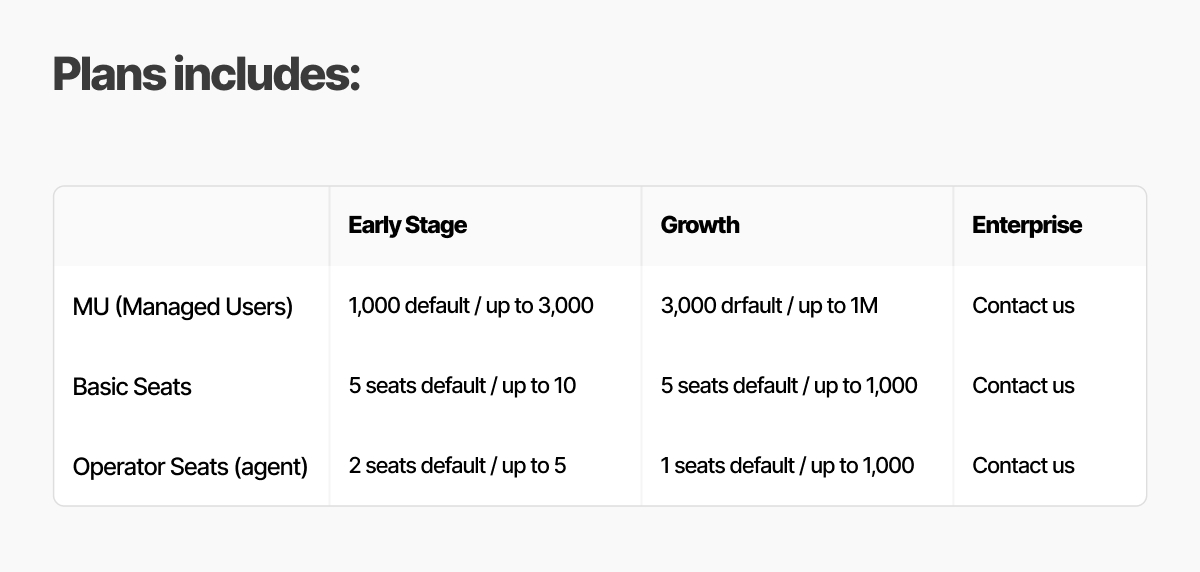The height and width of the screenshot is (572, 1200).
Task: Select the Early Stage column header
Action: pyautogui.click(x=407, y=225)
